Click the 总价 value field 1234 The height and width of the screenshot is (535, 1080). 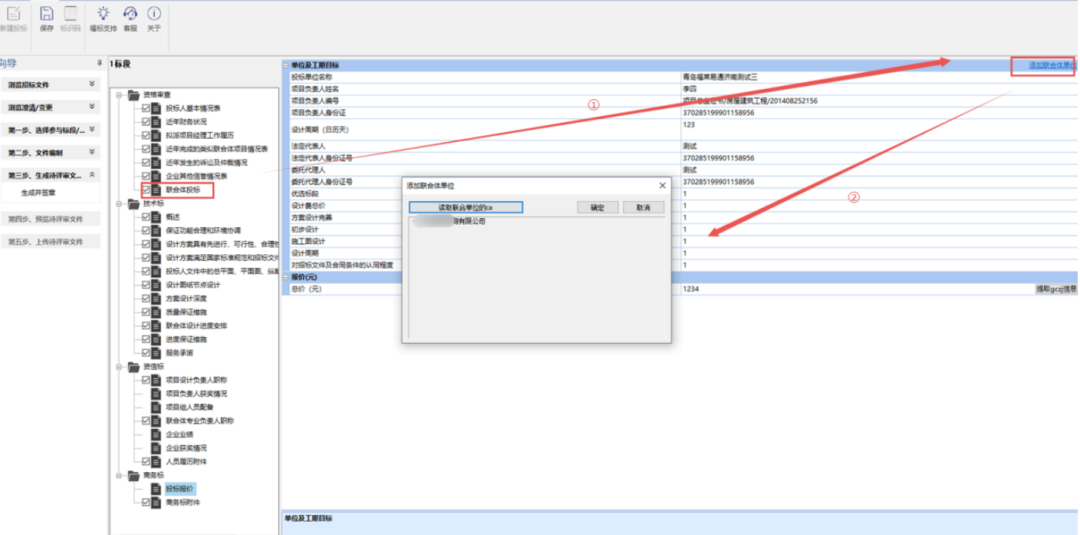(858, 289)
